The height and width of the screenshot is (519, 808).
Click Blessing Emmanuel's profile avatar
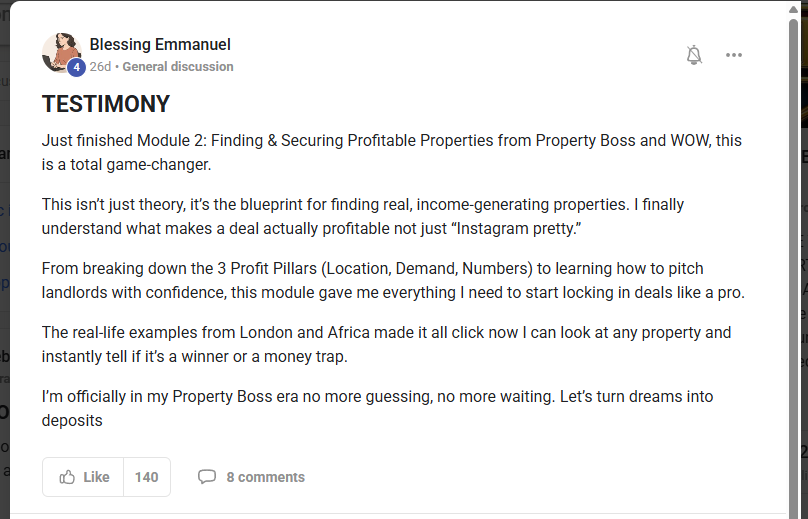[60, 50]
